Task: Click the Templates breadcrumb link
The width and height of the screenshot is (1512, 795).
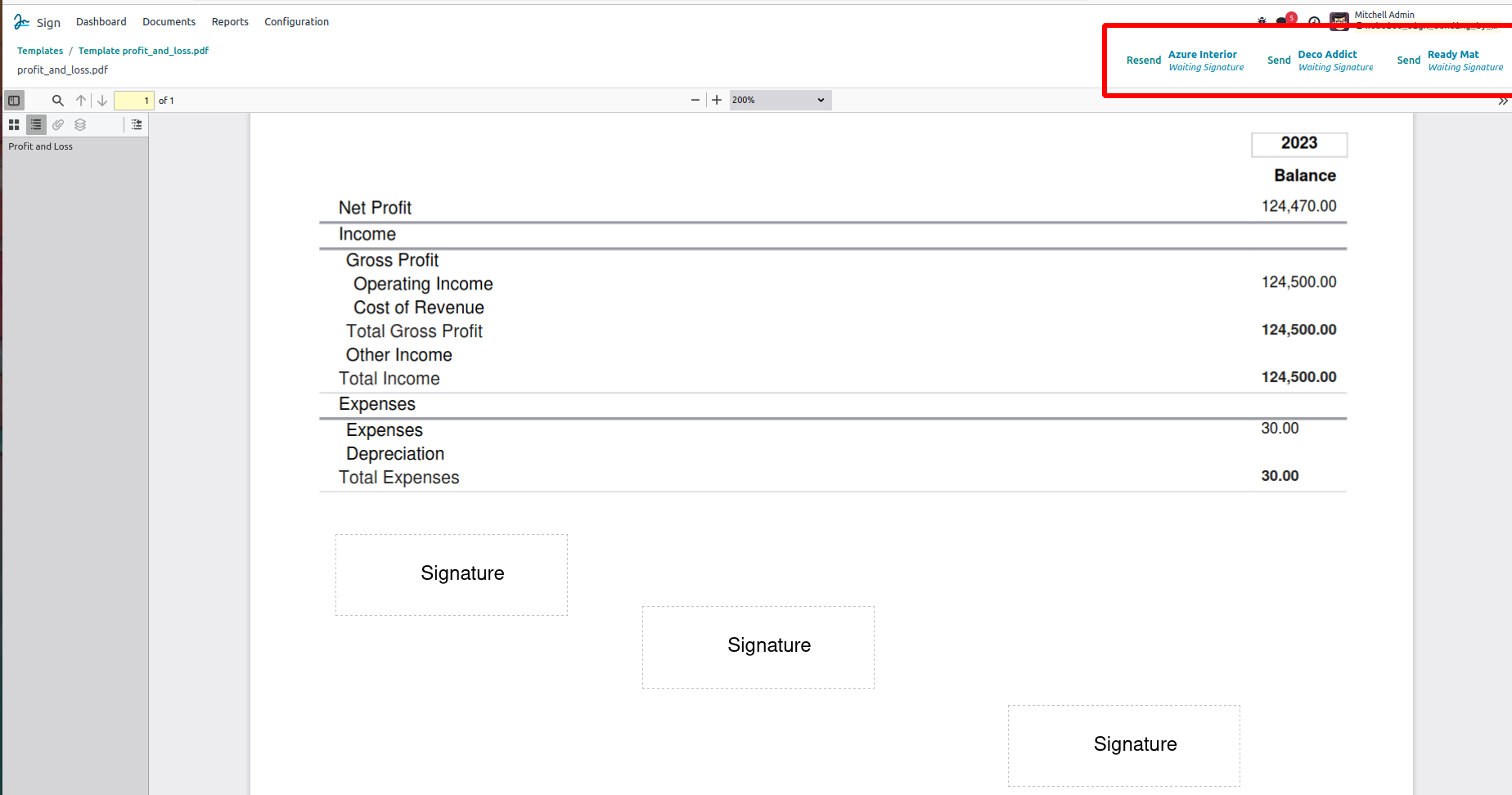Action: click(x=40, y=51)
